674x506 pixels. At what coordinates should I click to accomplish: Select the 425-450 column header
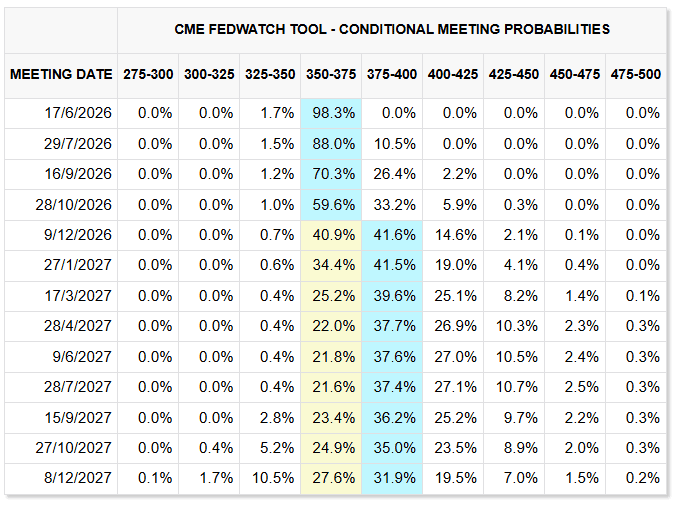(514, 74)
